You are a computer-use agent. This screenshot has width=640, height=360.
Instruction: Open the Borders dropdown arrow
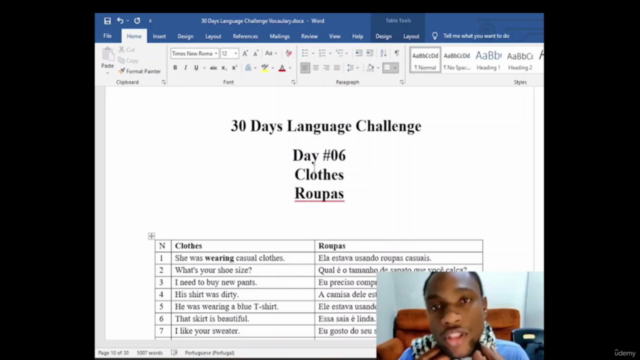tap(395, 68)
